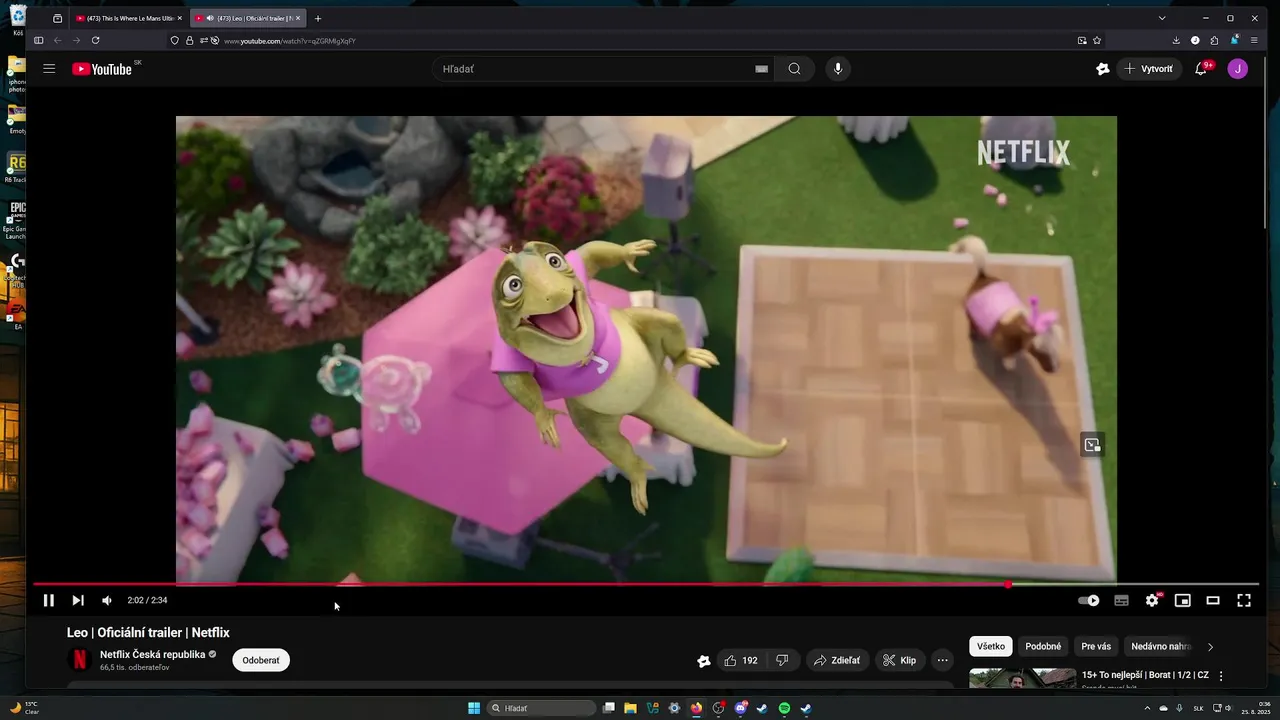Click the sparkle icon left of like button
Screen dimensions: 1280x720
(x=704, y=660)
